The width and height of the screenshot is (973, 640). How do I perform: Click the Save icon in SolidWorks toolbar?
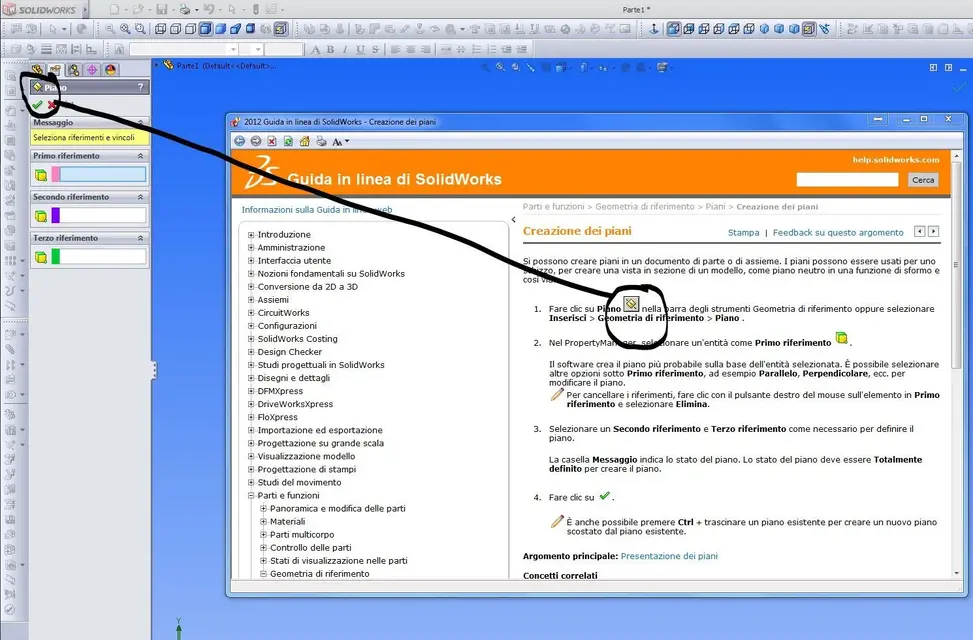pyautogui.click(x=161, y=9)
